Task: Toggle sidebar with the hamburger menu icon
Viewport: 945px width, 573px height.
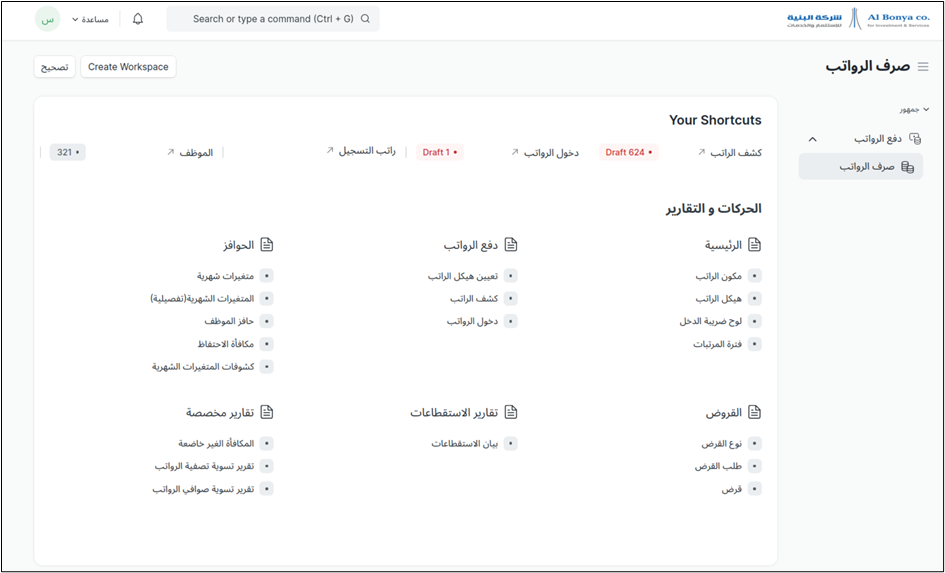Action: pyautogui.click(x=923, y=67)
